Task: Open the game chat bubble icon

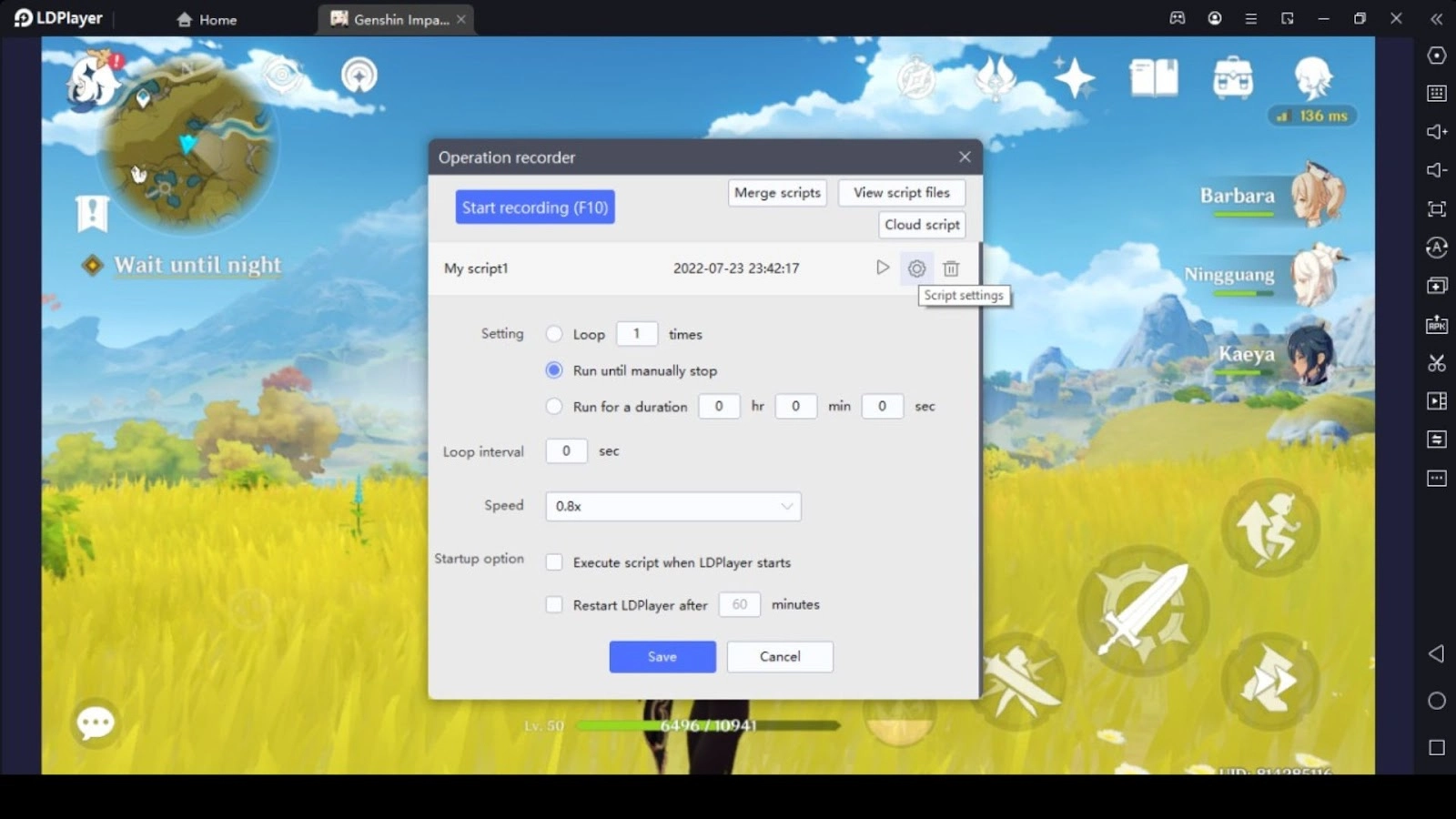Action: pyautogui.click(x=96, y=724)
